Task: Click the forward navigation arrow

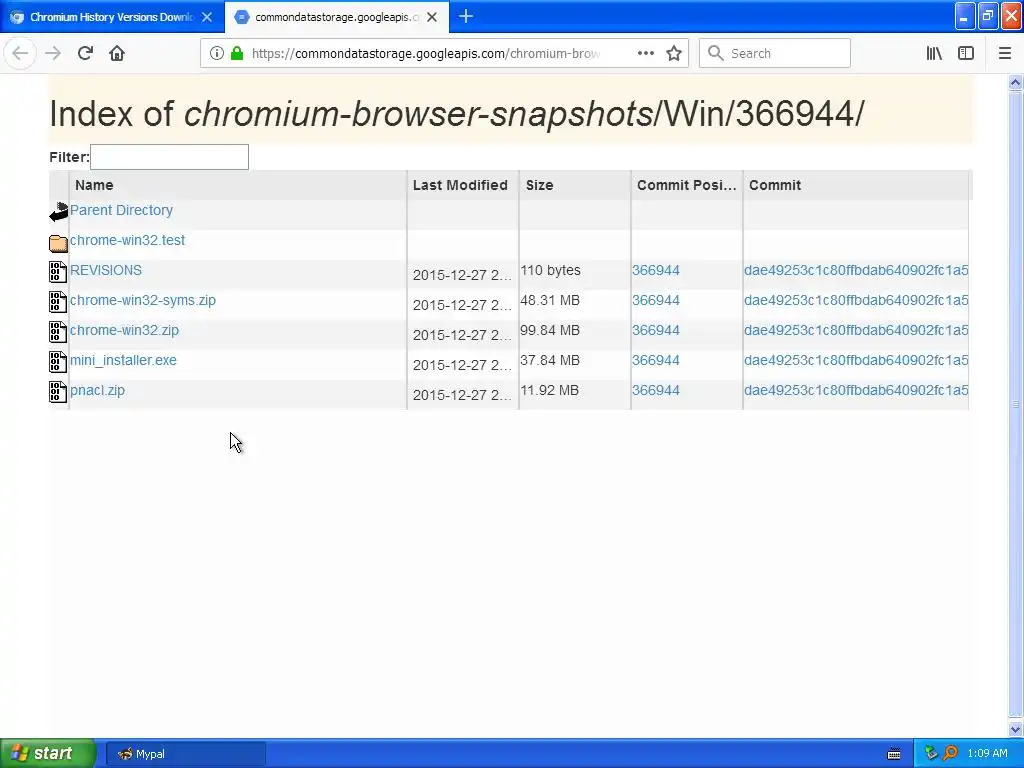Action: point(53,54)
